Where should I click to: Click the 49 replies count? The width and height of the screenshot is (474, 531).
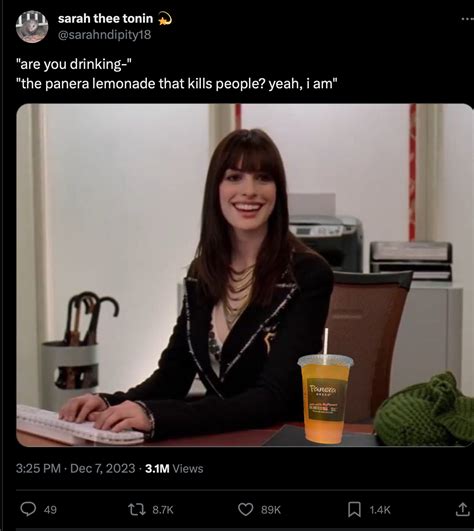click(x=50, y=510)
